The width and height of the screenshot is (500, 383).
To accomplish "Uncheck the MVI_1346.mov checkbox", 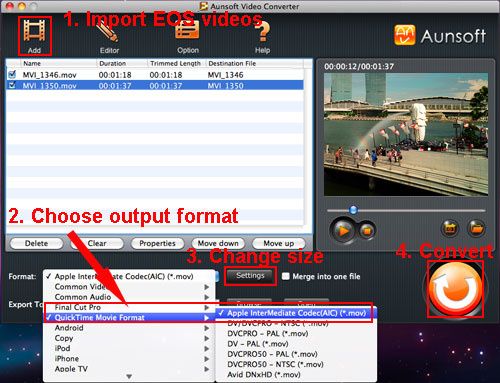I will 12,74.
